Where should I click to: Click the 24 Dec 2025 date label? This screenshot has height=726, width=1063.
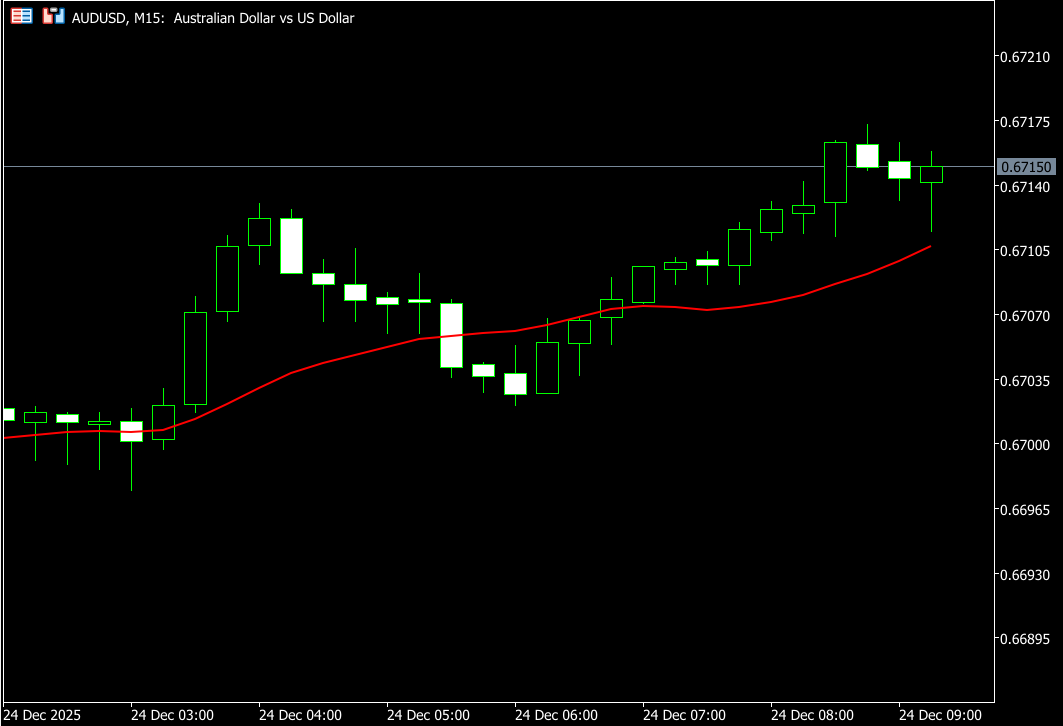coord(42,715)
